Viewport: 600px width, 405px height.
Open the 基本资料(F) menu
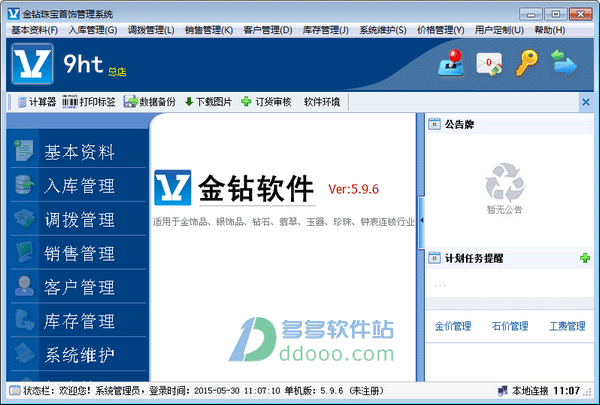point(34,30)
